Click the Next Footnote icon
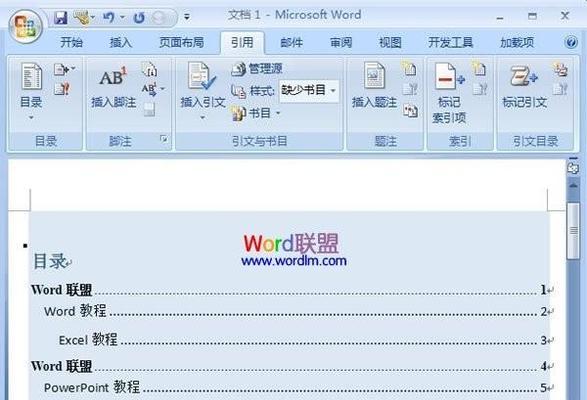The height and width of the screenshot is (400, 587). point(149,89)
